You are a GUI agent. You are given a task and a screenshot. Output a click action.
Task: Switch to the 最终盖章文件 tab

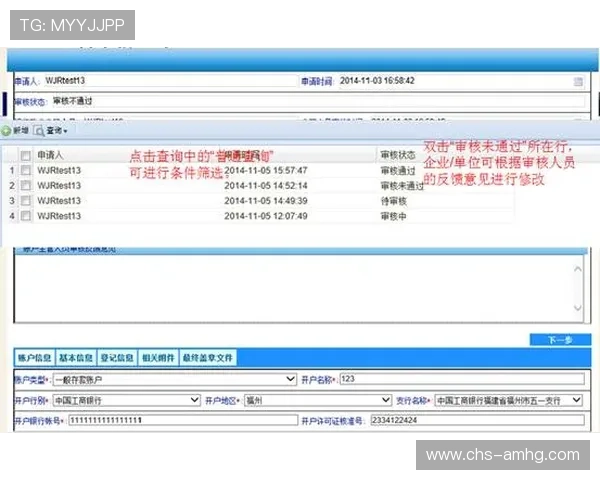point(208,358)
